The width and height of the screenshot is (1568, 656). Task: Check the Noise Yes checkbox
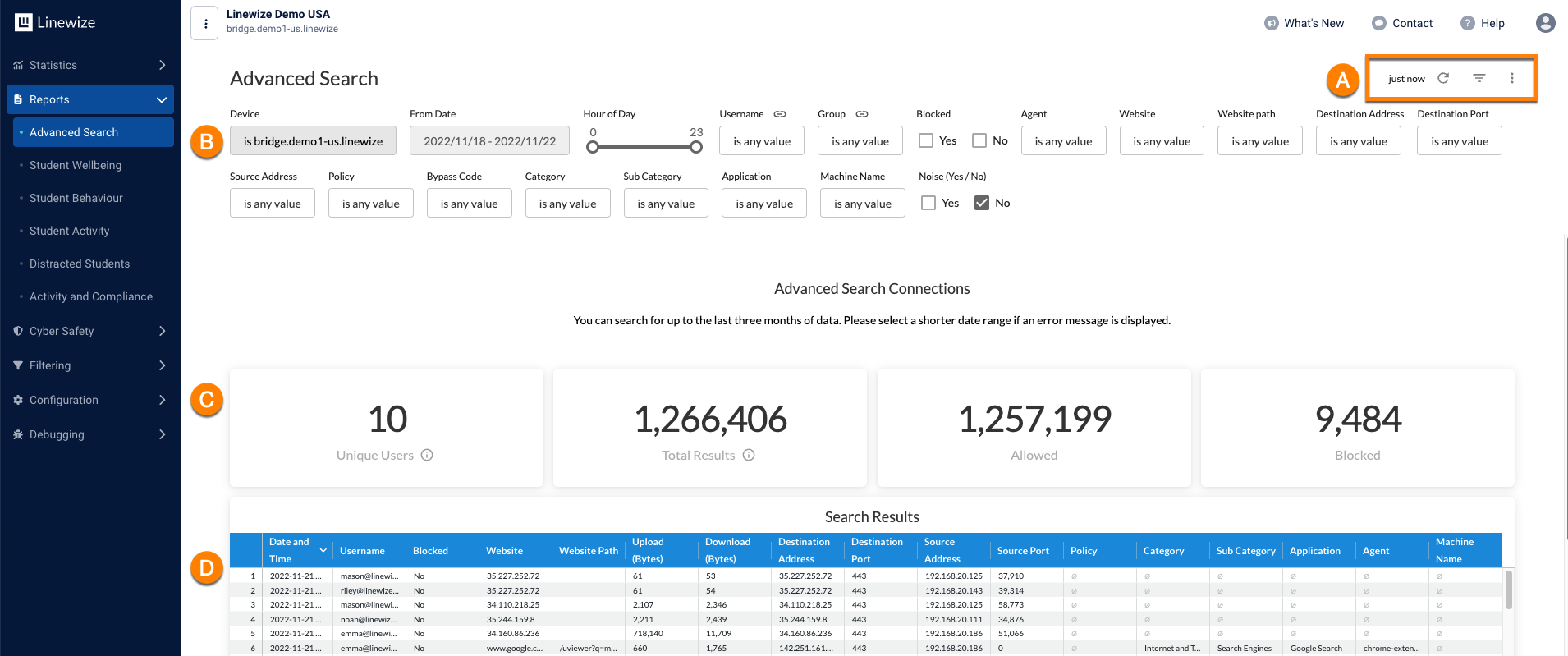(x=928, y=203)
